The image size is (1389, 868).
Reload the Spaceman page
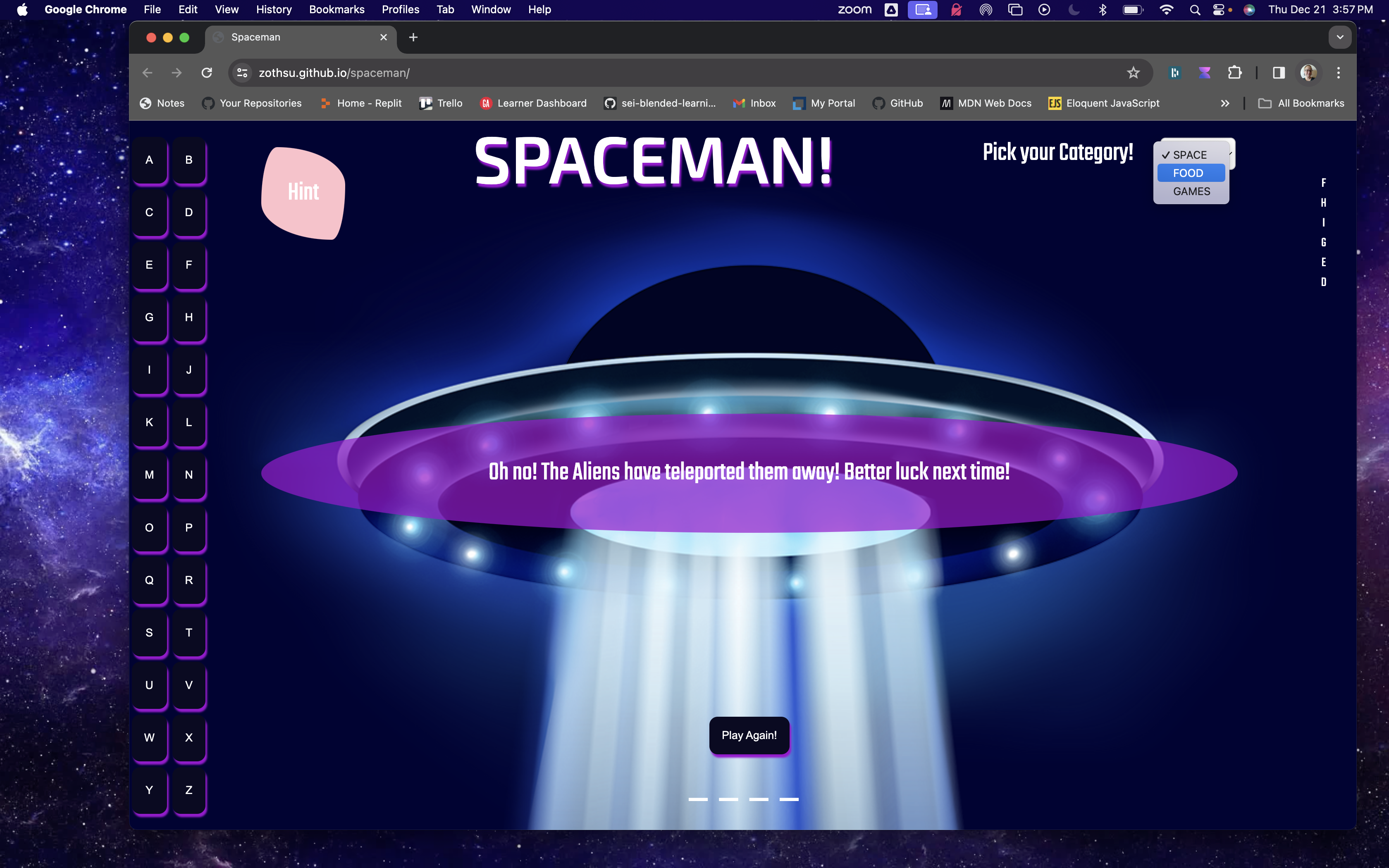tap(207, 73)
